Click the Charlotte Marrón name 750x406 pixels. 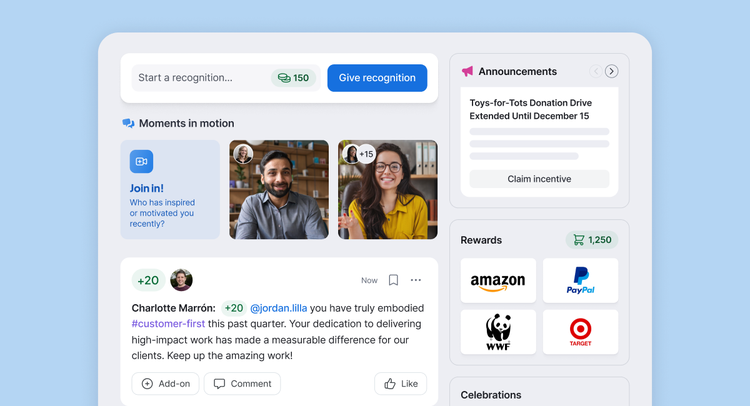174,308
